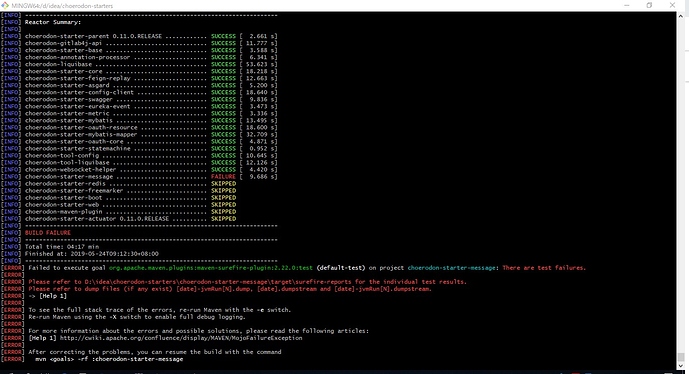Click the 'Total time: 04:17 min' line
This screenshot has width=689, height=374.
[x=62, y=247]
